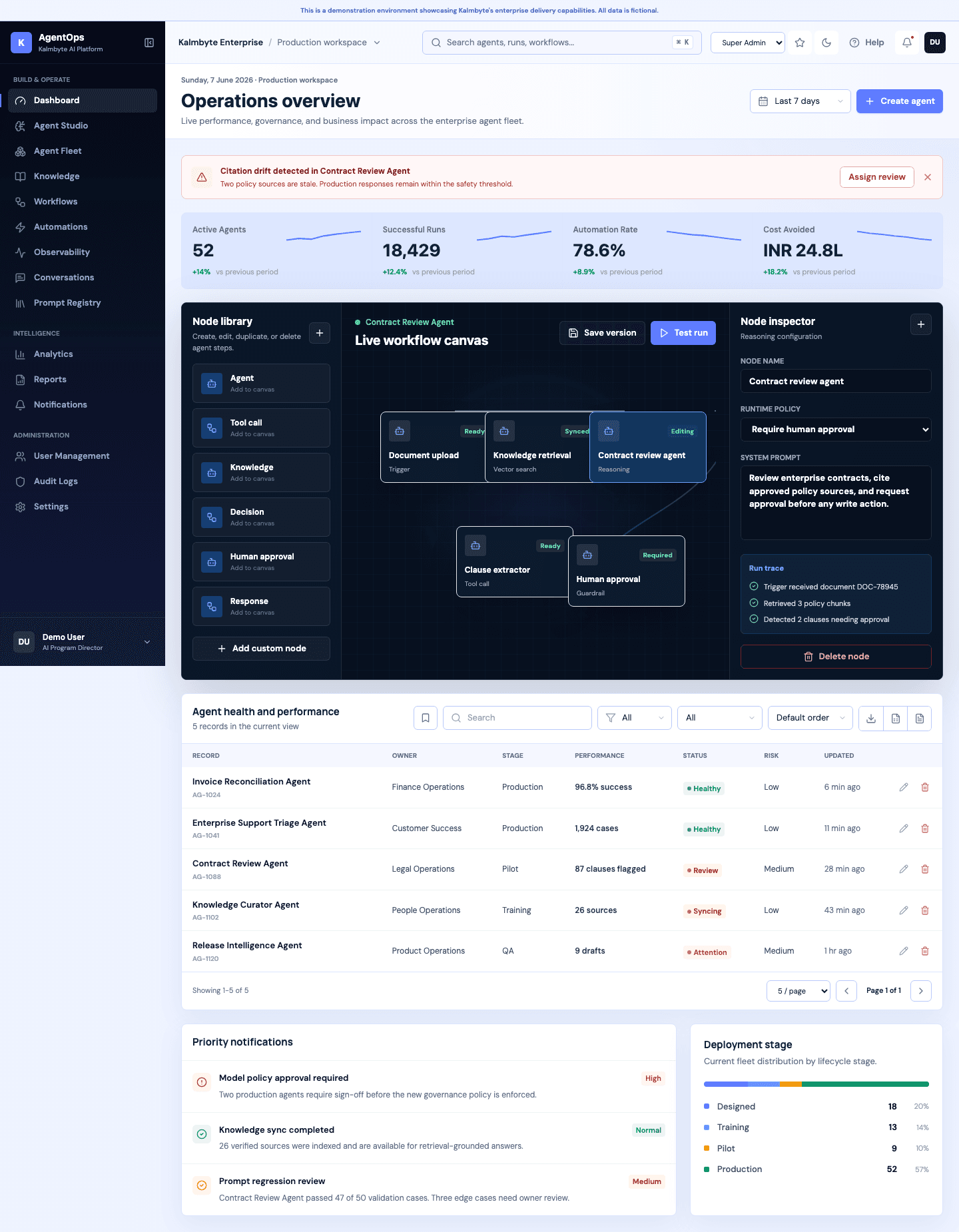
Task: Open the Super Admin role dropdown
Action: point(748,43)
